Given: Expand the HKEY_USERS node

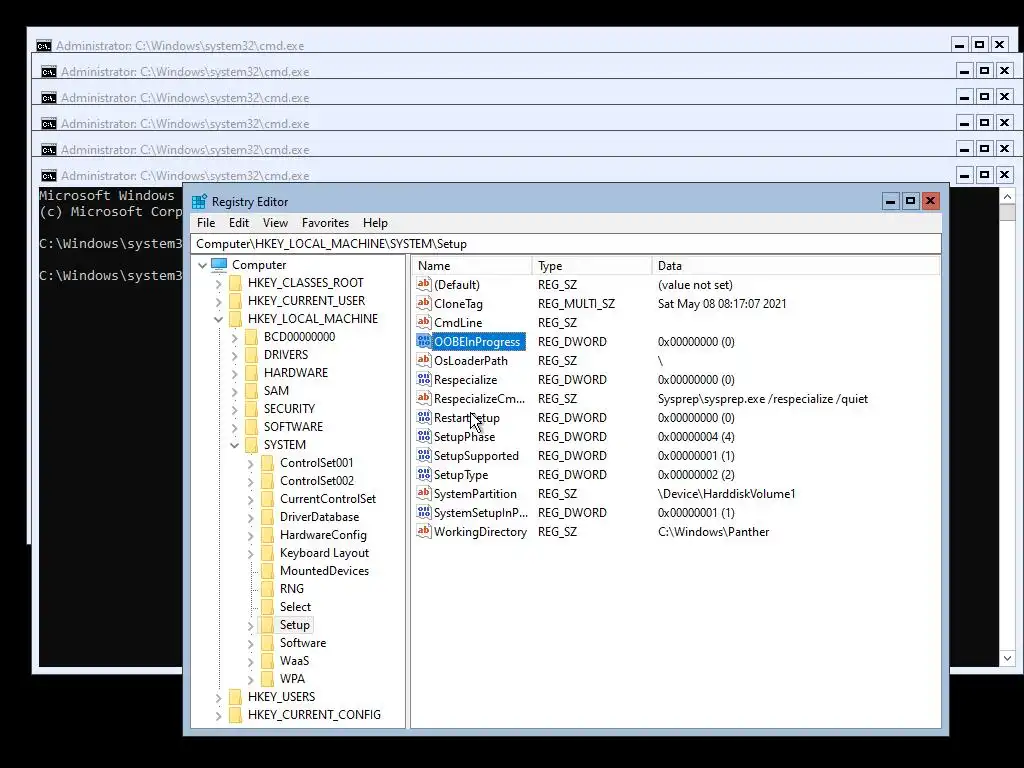Looking at the screenshot, I should tap(218, 697).
